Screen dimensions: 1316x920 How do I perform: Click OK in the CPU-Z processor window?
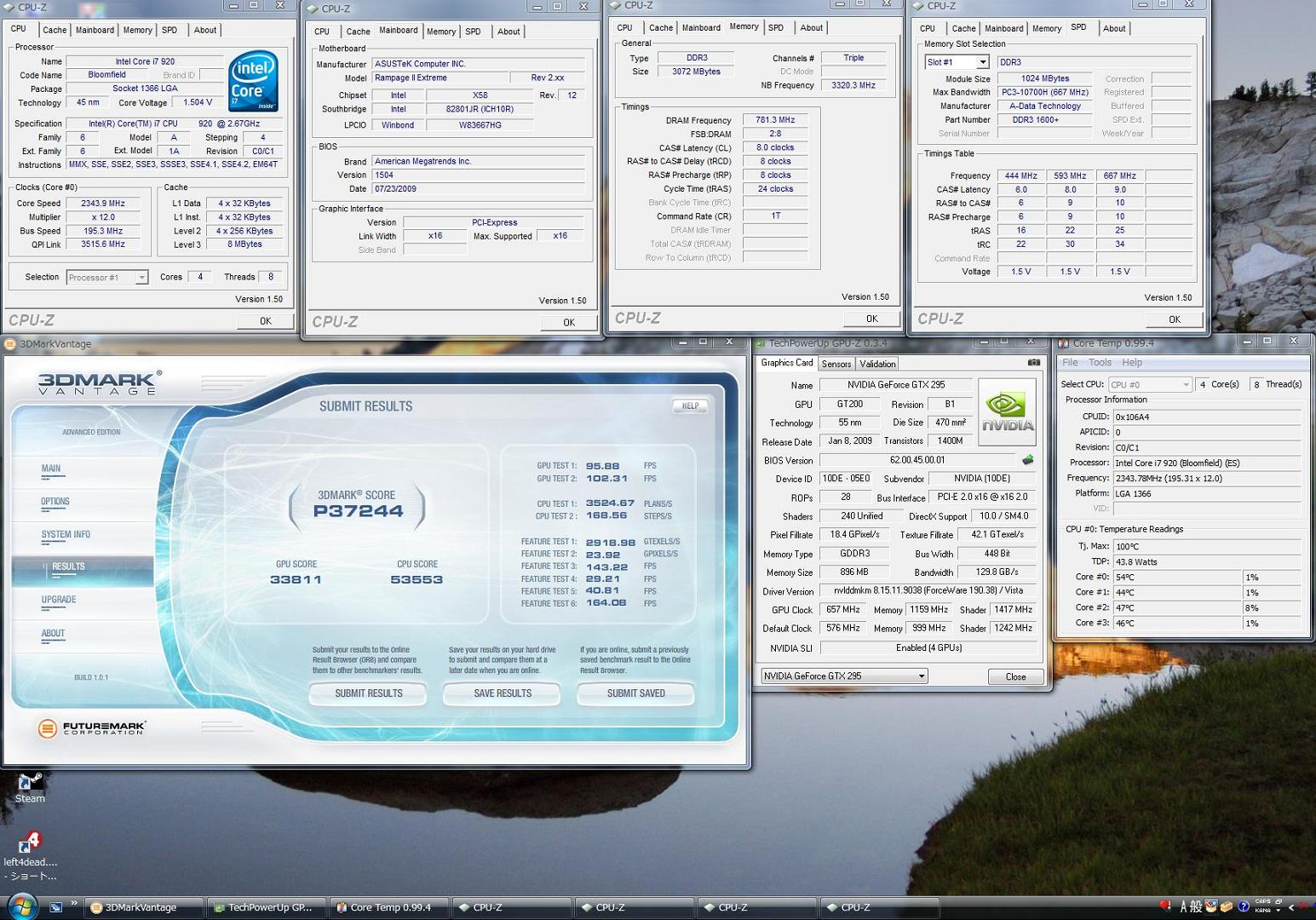click(x=266, y=320)
